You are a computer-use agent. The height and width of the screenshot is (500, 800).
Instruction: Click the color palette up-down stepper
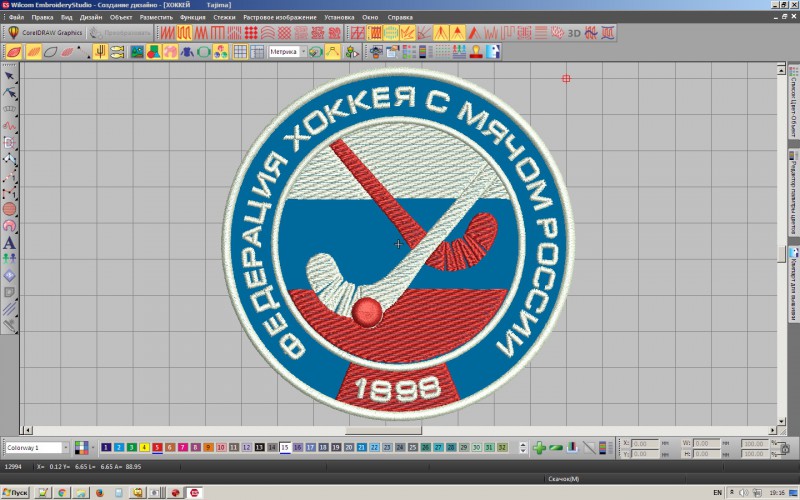(522, 447)
